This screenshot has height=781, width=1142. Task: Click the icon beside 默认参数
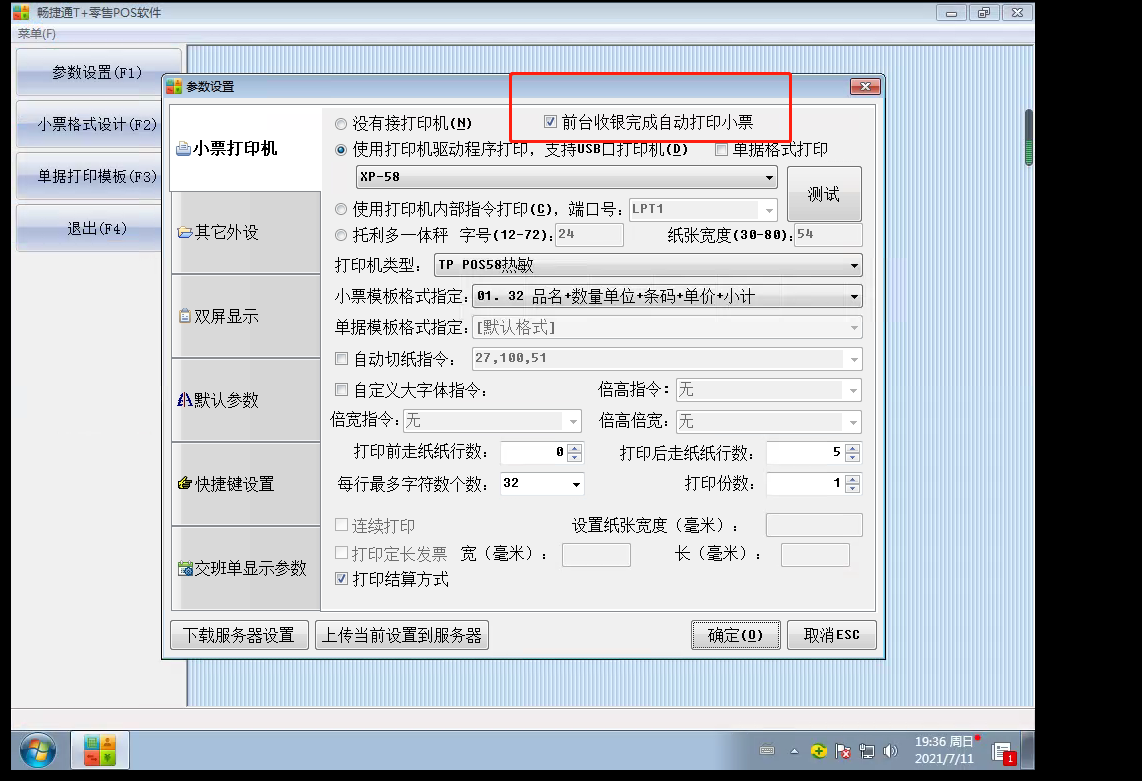[185, 400]
